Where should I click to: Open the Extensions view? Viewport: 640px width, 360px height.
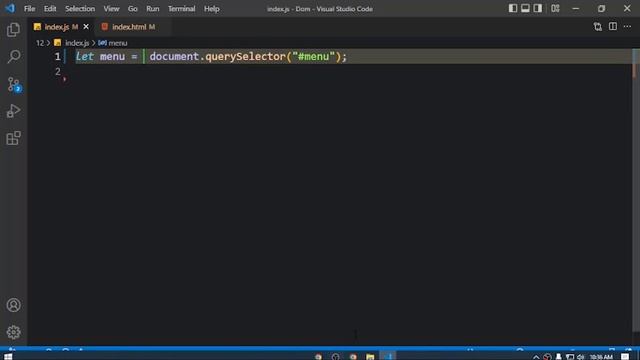pyautogui.click(x=13, y=138)
